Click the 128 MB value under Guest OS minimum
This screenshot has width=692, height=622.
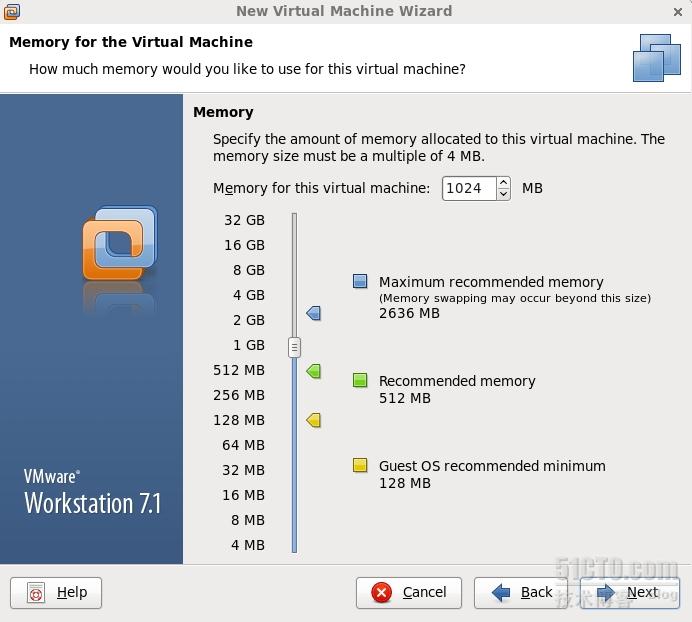(405, 483)
